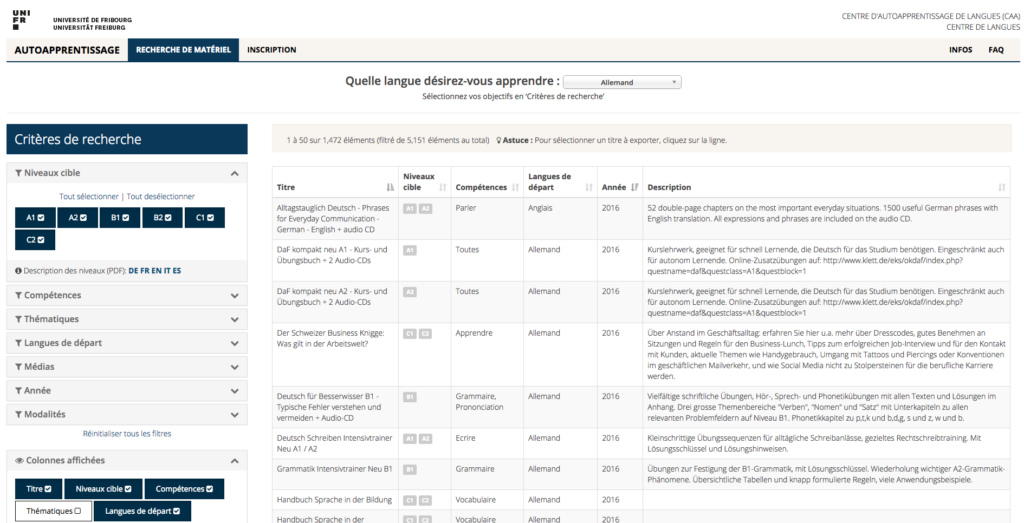The width and height of the screenshot is (1024, 523).
Task: Open FR level description PDF
Action: pos(145,270)
